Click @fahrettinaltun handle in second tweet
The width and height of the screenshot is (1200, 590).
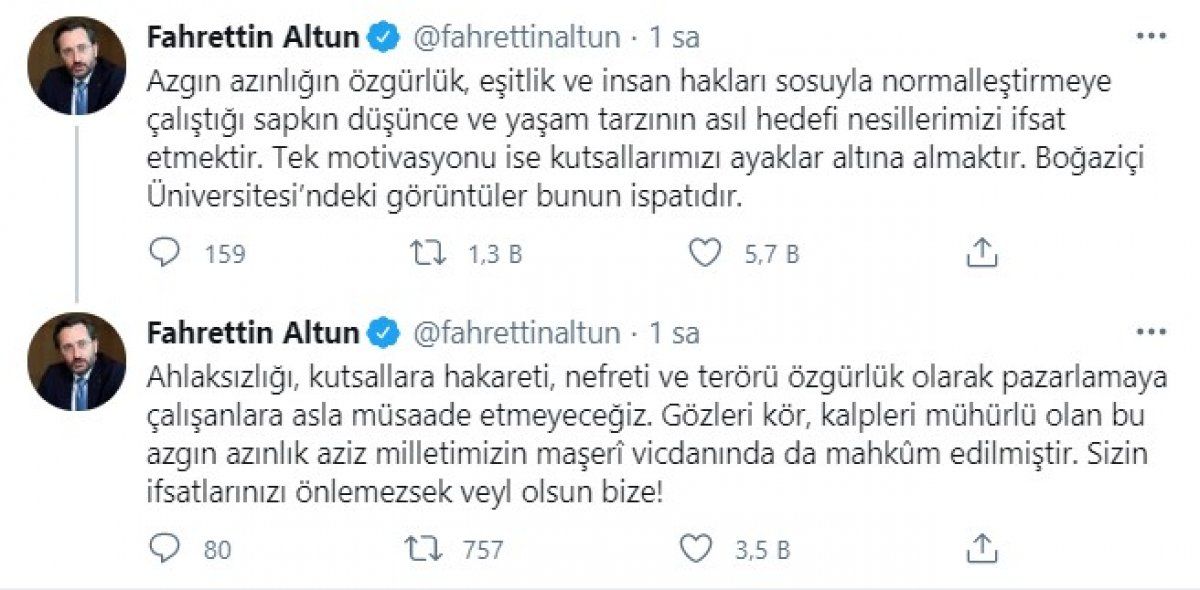(x=516, y=331)
